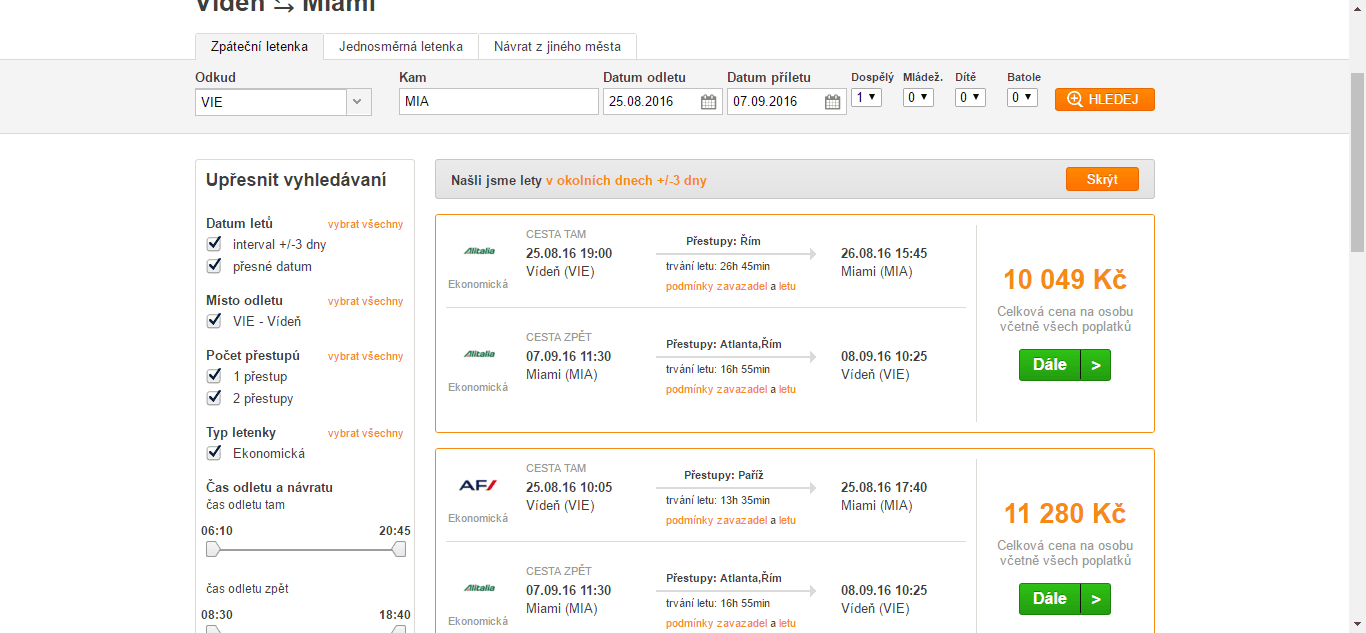
Task: Click the 'Skrýt' button
Action: 1102,179
